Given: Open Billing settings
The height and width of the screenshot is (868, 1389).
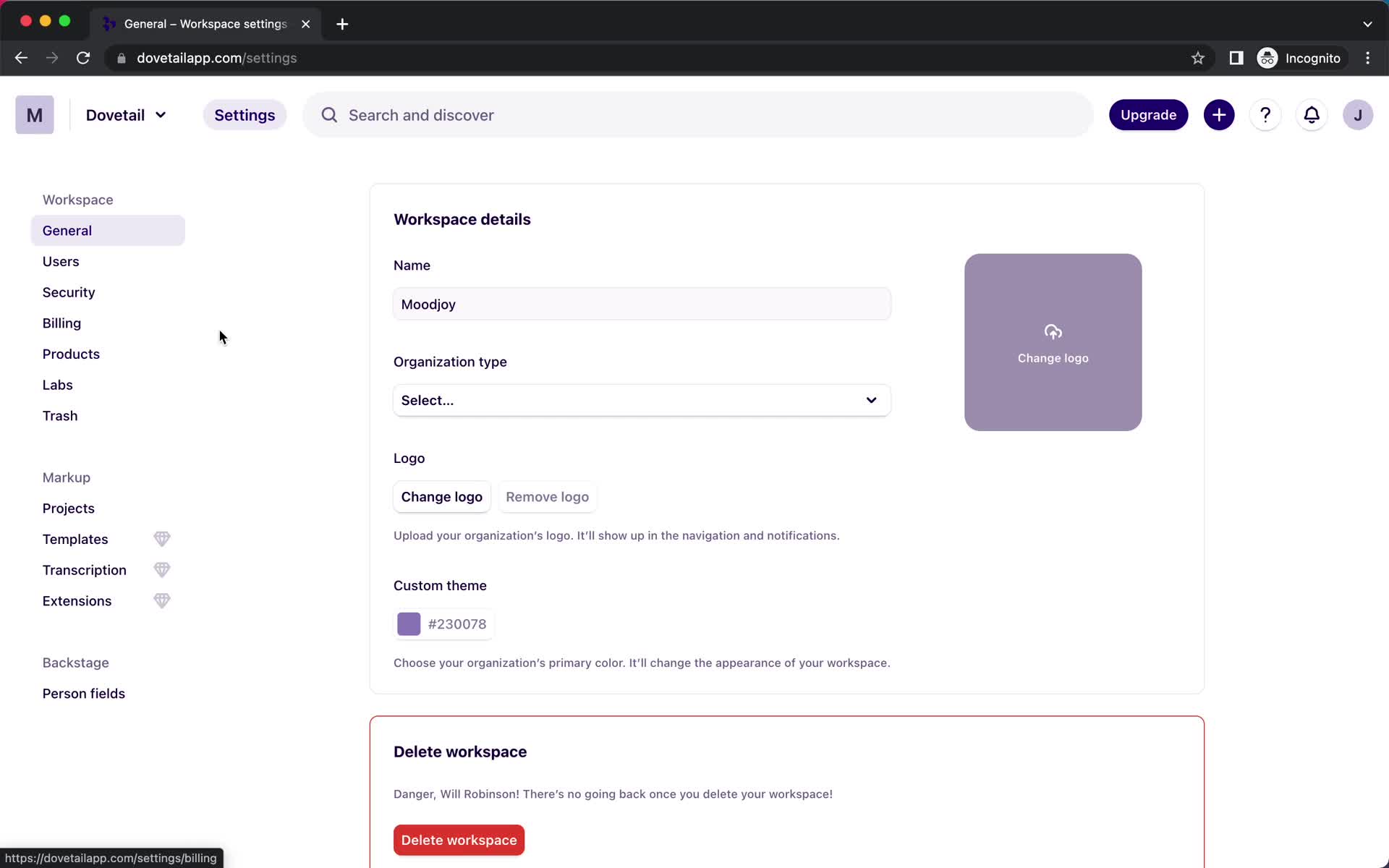Looking at the screenshot, I should [x=61, y=323].
